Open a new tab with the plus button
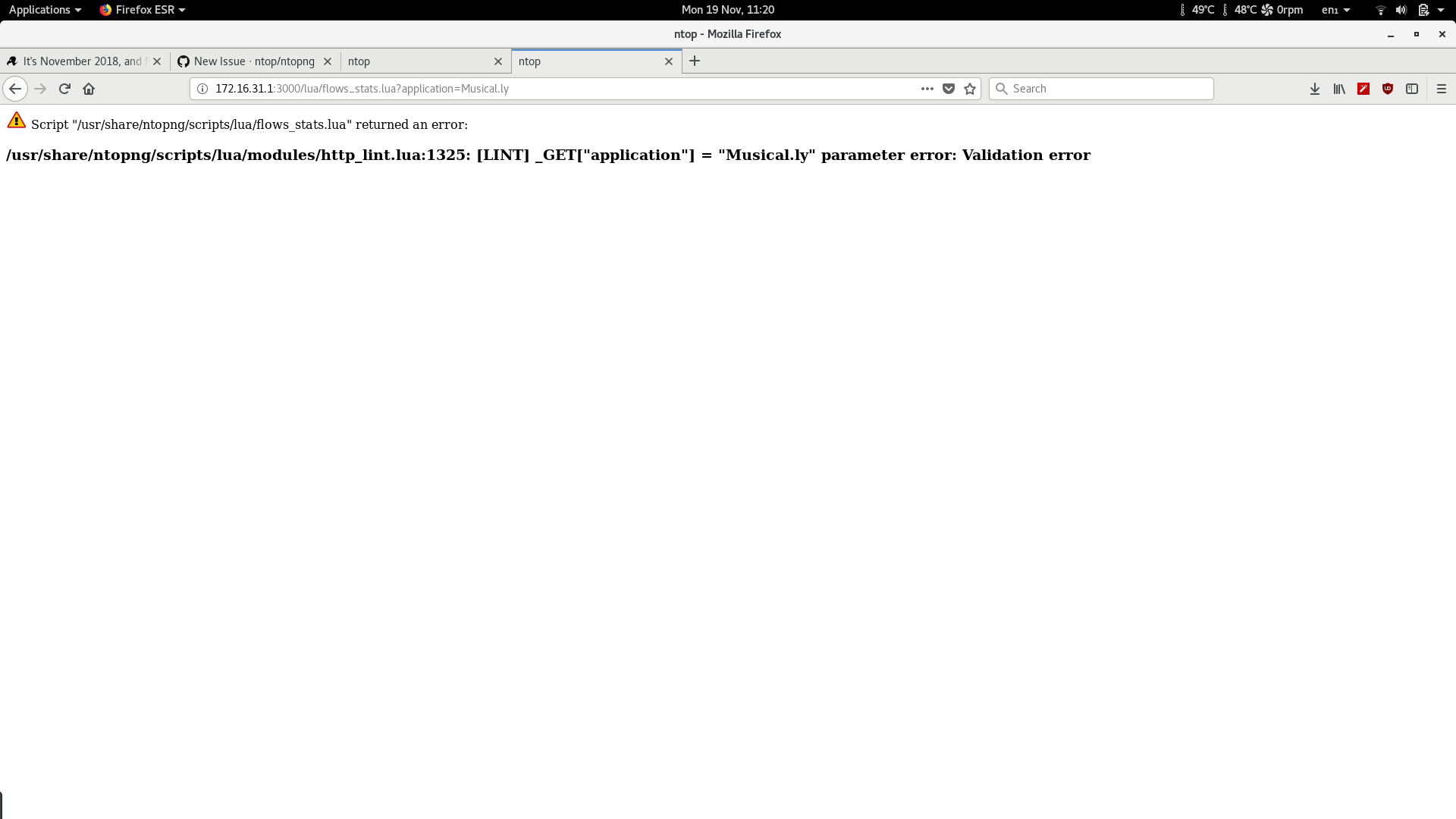This screenshot has height=819, width=1456. [x=695, y=61]
